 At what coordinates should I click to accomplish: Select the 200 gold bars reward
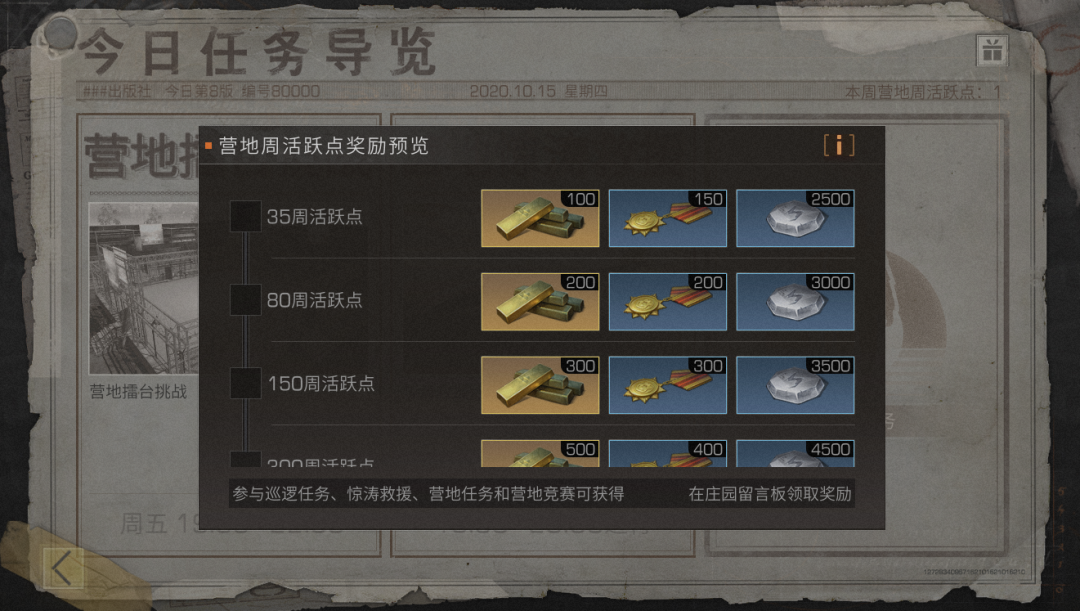pos(540,302)
